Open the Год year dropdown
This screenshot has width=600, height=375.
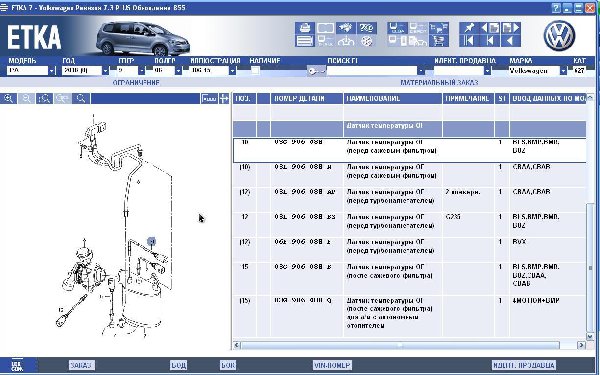pos(106,71)
